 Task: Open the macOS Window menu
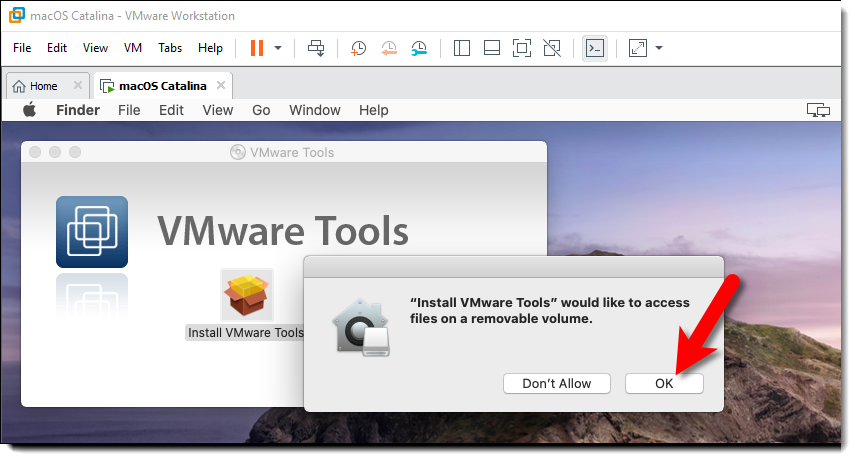[315, 110]
